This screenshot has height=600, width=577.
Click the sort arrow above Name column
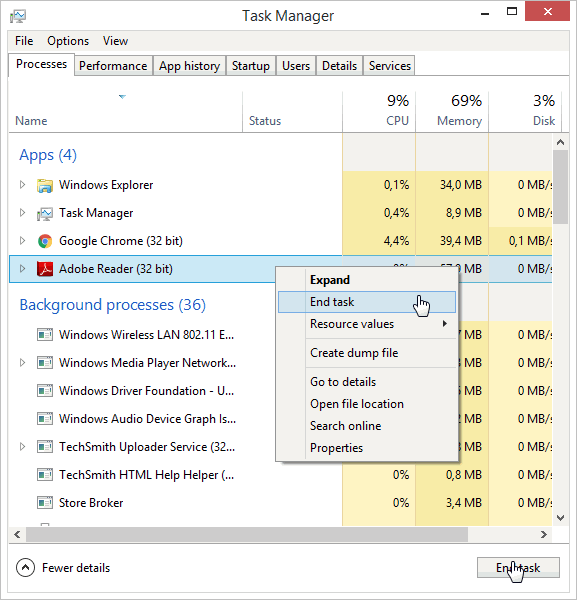pyautogui.click(x=122, y=97)
